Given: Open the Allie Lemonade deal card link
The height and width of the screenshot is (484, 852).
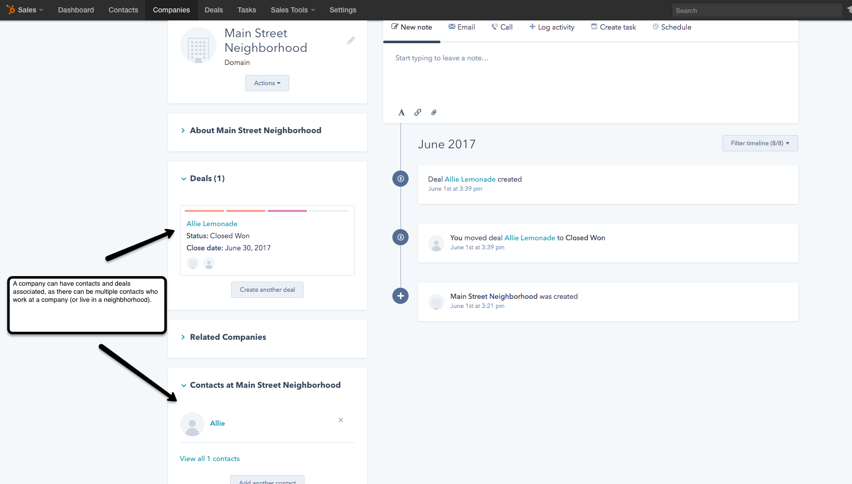Looking at the screenshot, I should (212, 223).
